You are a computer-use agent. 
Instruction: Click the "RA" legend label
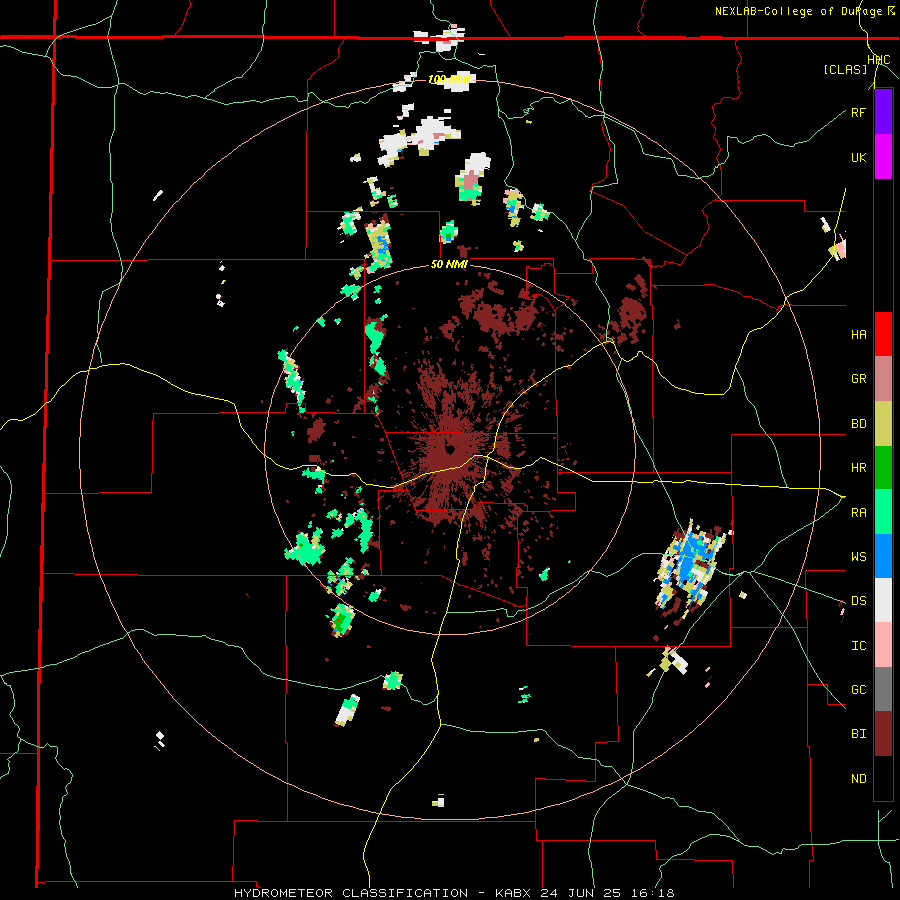[858, 513]
